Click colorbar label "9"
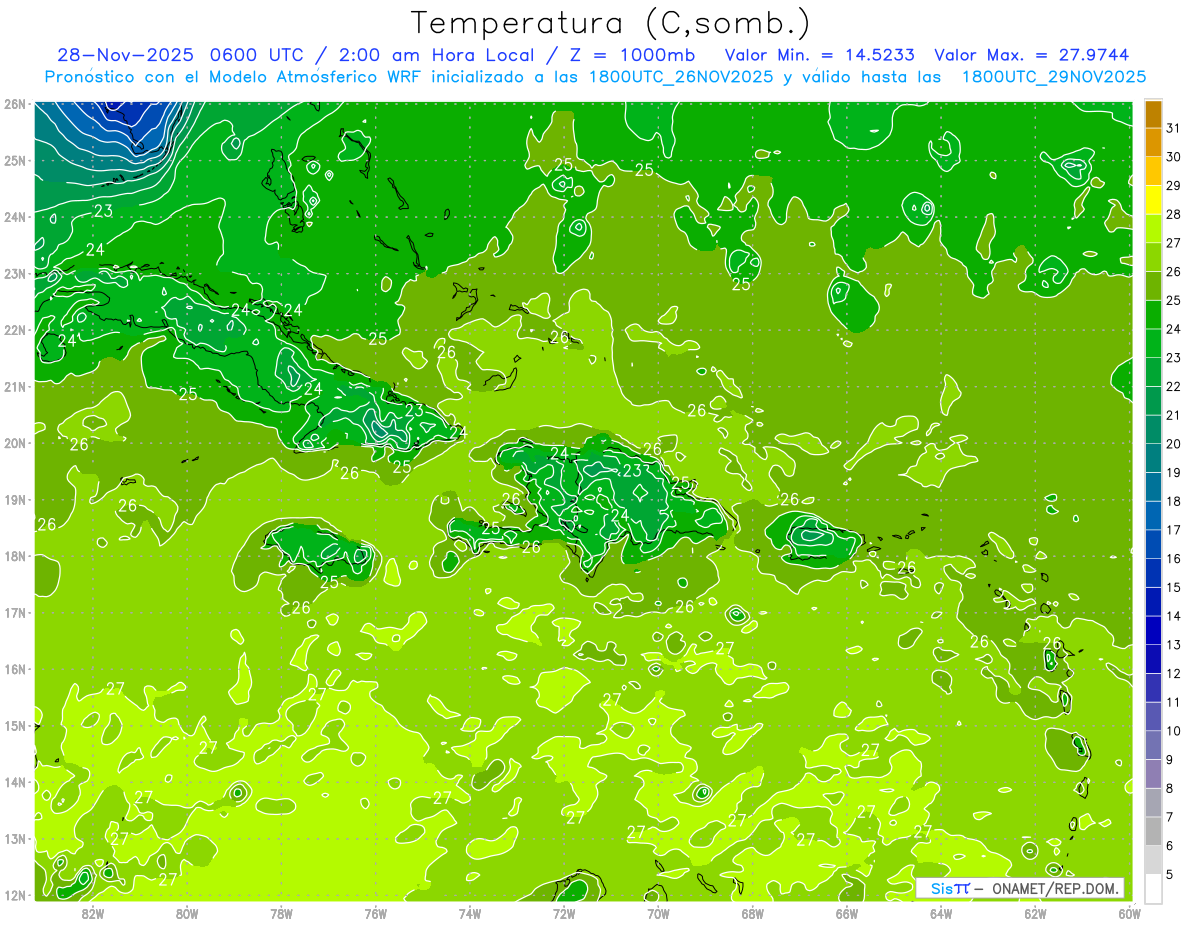The height and width of the screenshot is (927, 1200). pyautogui.click(x=1170, y=760)
